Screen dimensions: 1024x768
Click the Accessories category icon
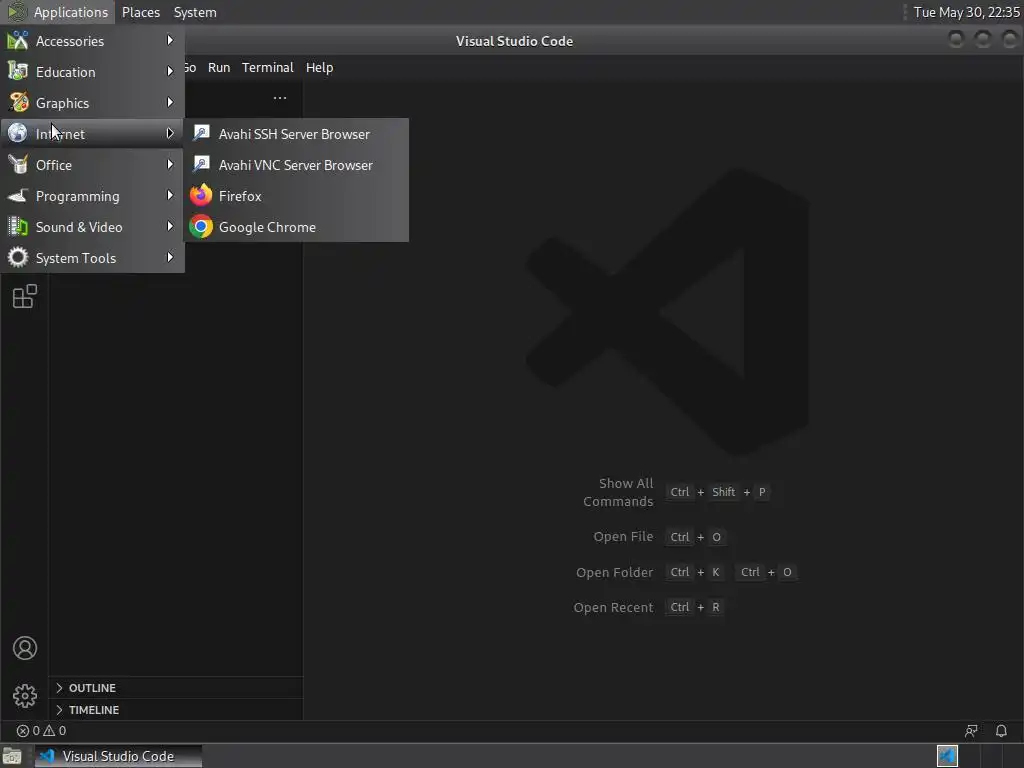(x=18, y=40)
